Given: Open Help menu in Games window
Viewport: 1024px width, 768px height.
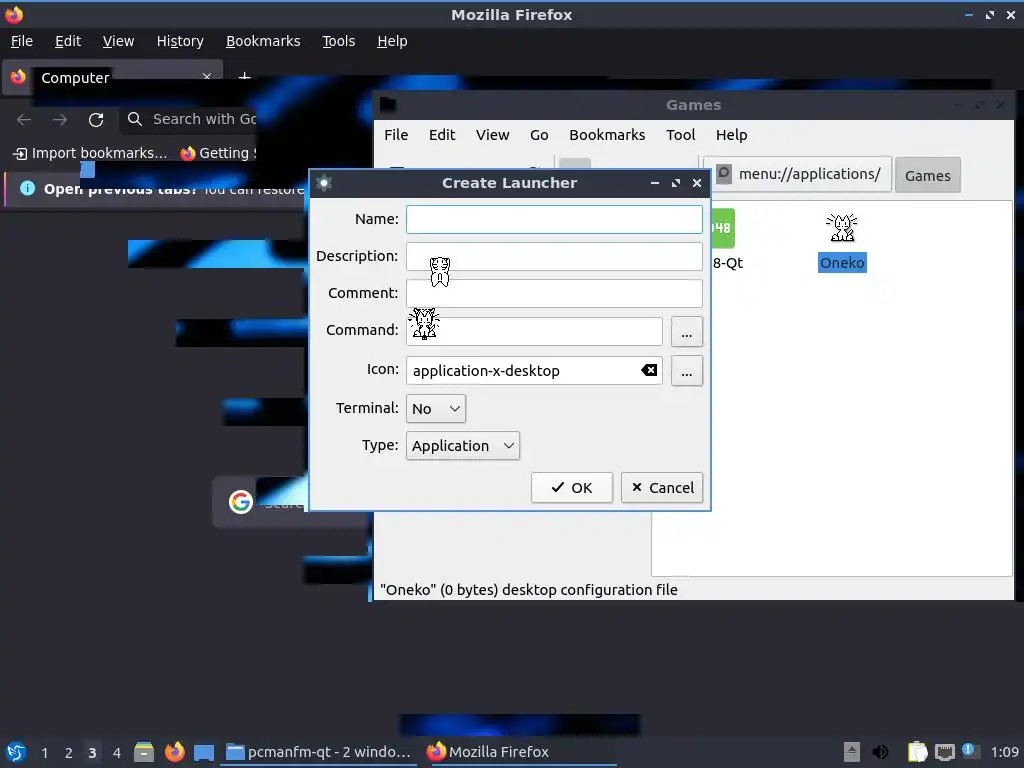Looking at the screenshot, I should (x=731, y=135).
